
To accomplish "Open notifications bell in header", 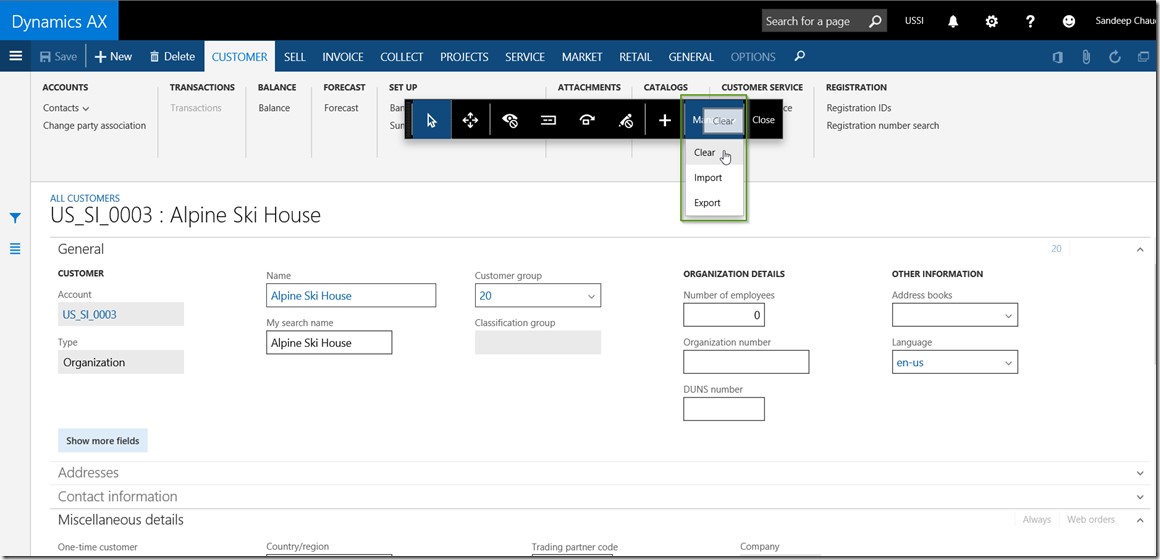I will 953,21.
